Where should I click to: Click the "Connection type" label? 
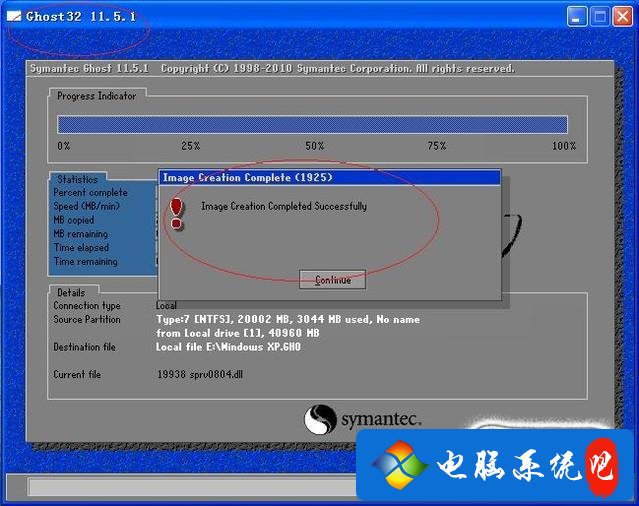87,306
